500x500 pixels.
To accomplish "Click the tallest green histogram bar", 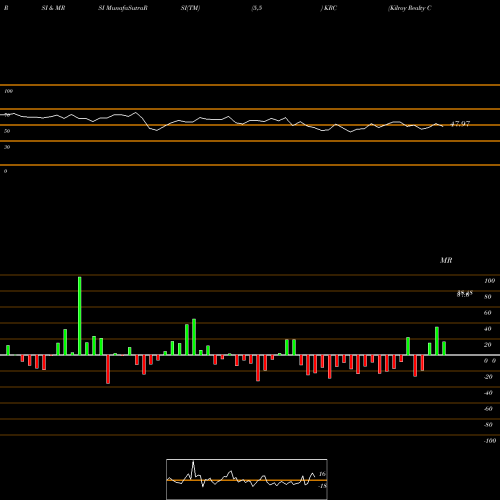I will point(80,316).
